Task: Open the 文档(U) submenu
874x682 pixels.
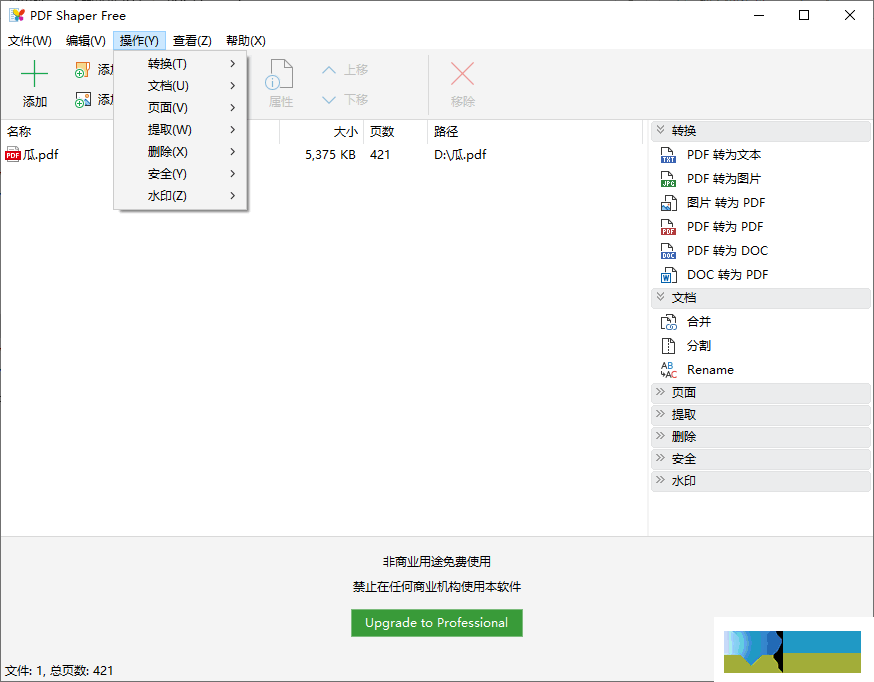Action: click(180, 86)
